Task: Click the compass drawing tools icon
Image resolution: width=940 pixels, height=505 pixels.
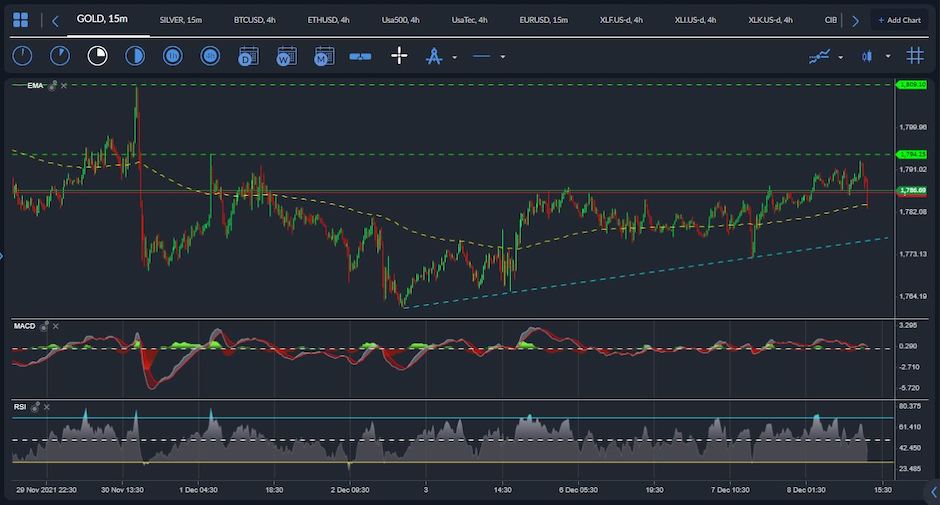Action: click(434, 56)
